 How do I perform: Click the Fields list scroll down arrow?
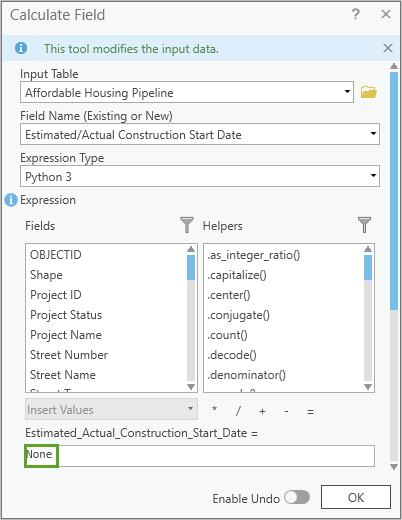coord(191,387)
